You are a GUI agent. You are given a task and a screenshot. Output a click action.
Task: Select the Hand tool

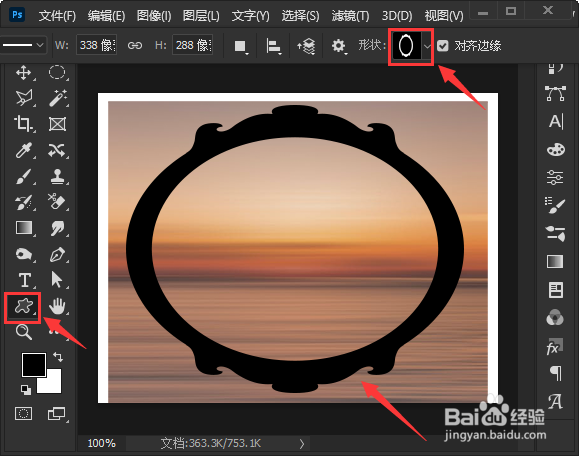[x=57, y=306]
